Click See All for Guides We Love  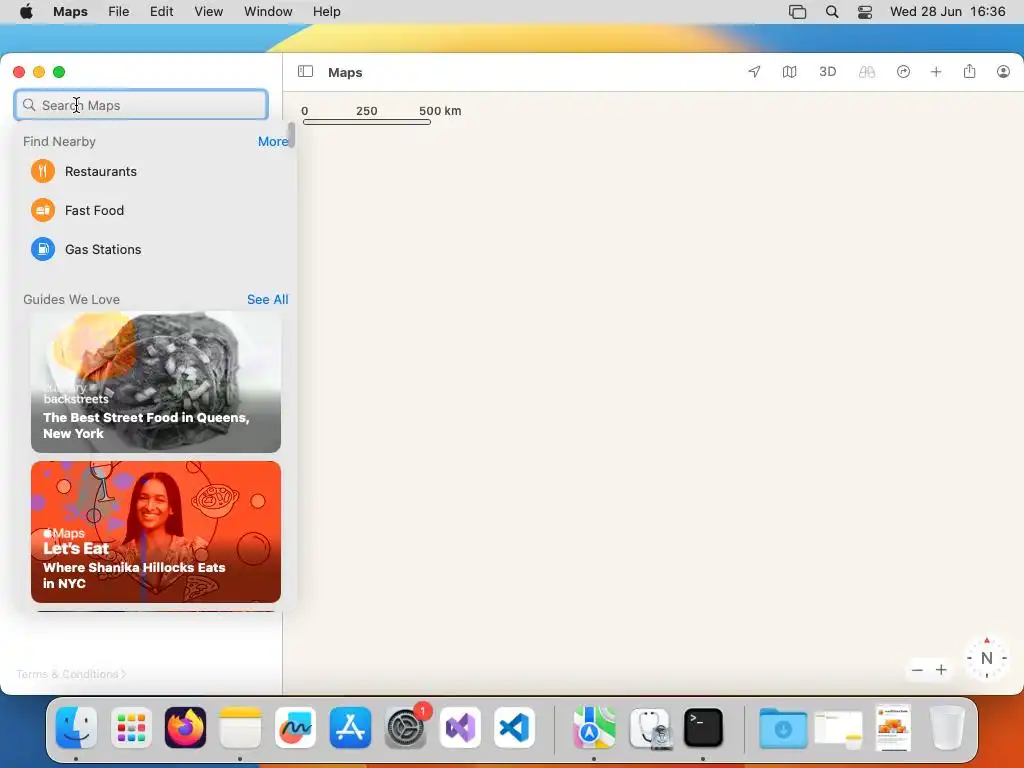pyautogui.click(x=267, y=300)
